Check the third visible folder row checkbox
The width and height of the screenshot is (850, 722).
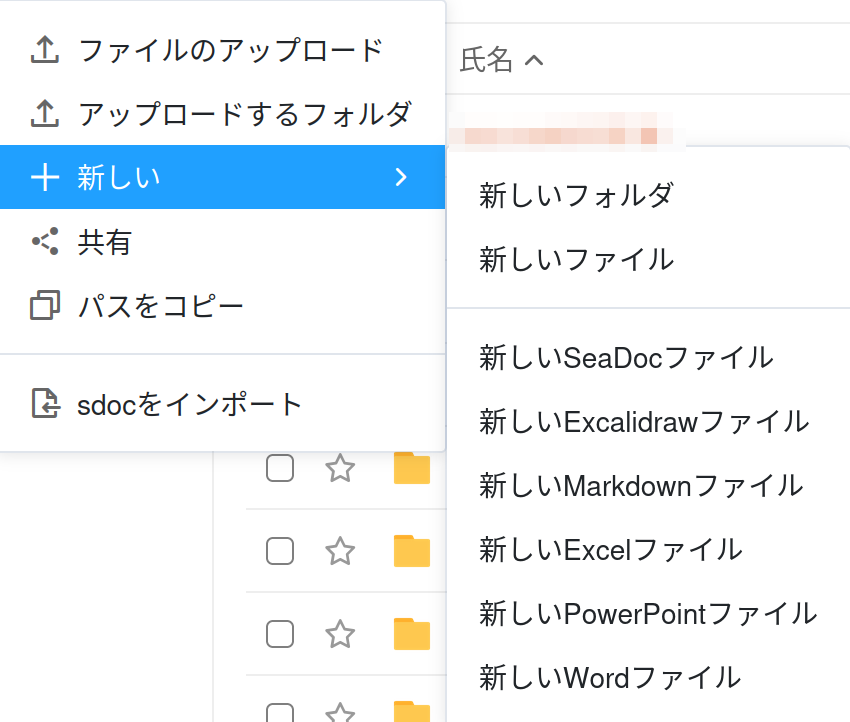(280, 634)
